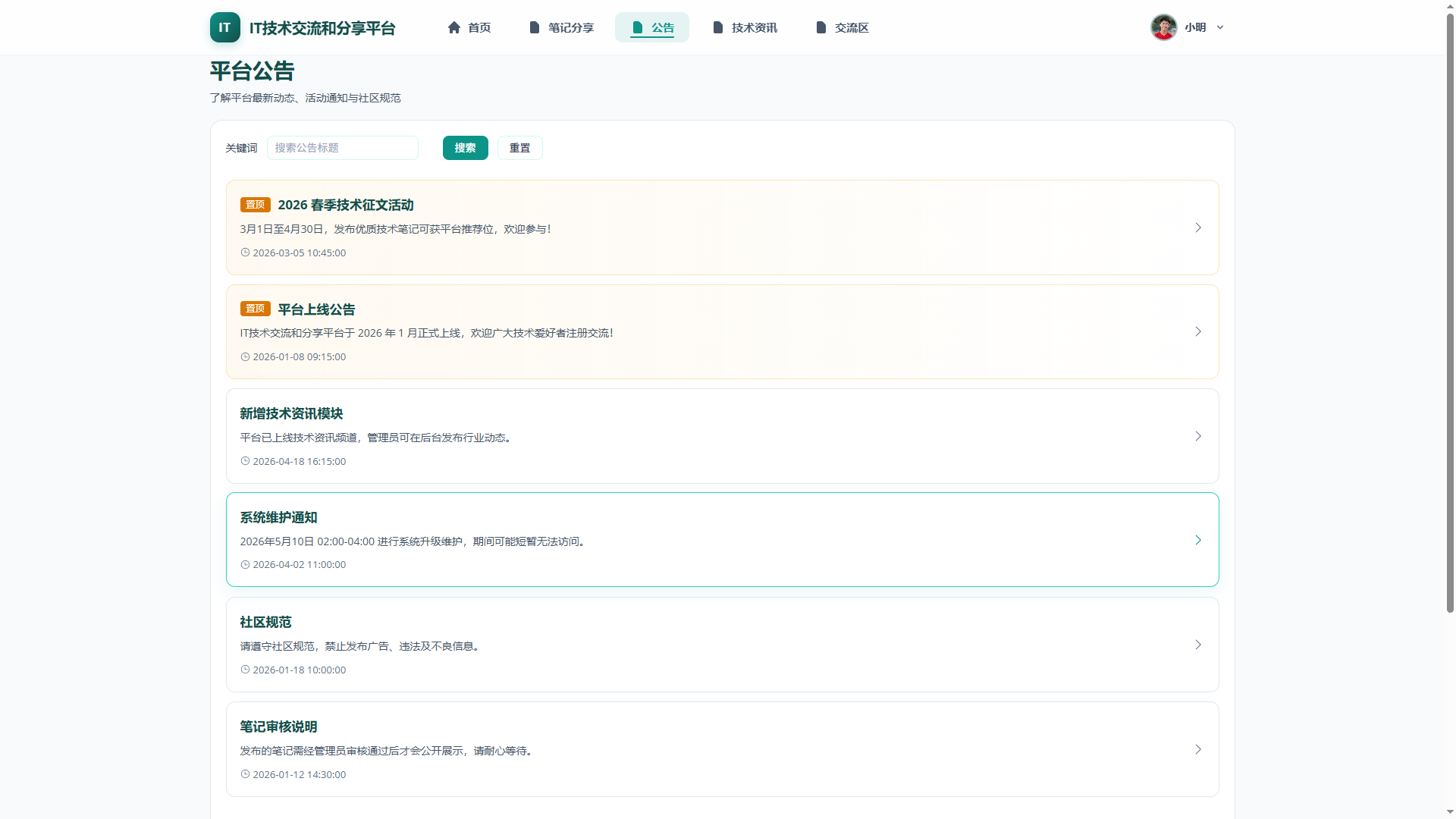Click the home icon beside 首页

(x=454, y=27)
